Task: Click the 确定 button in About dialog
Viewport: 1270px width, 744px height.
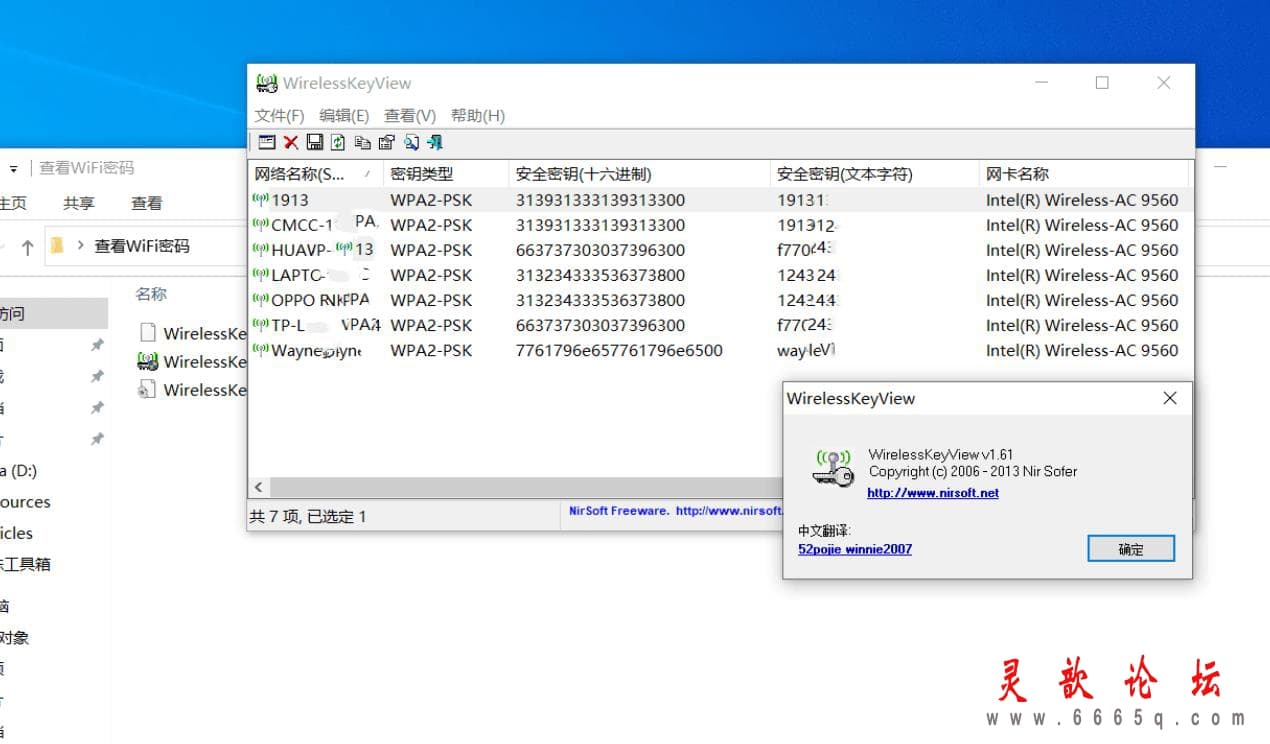Action: click(x=1131, y=549)
